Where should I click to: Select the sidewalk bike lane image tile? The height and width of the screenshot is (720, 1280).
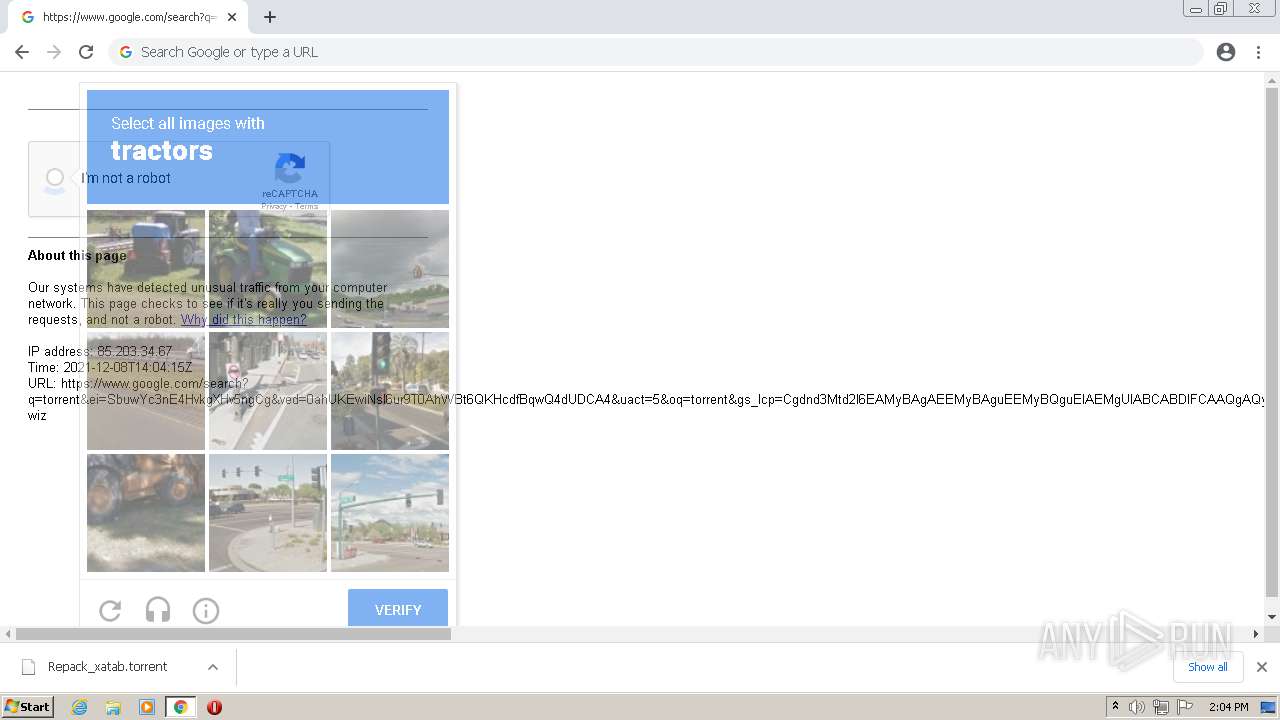click(x=268, y=391)
